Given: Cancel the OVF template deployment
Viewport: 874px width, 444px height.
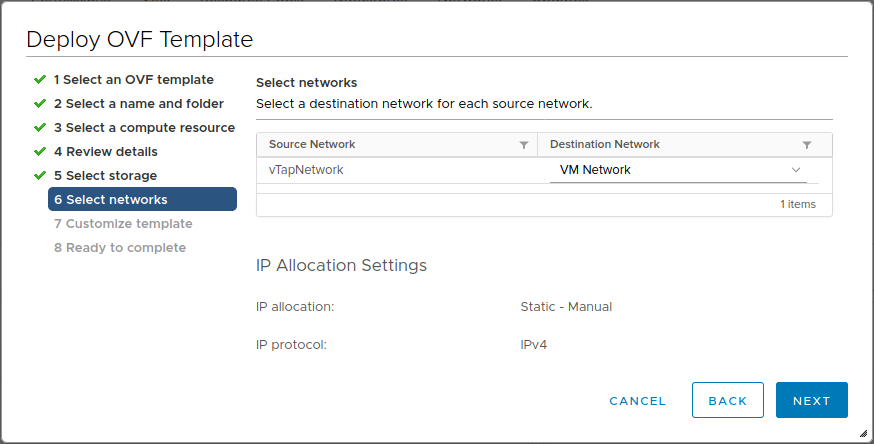Looking at the screenshot, I should click(x=637, y=400).
